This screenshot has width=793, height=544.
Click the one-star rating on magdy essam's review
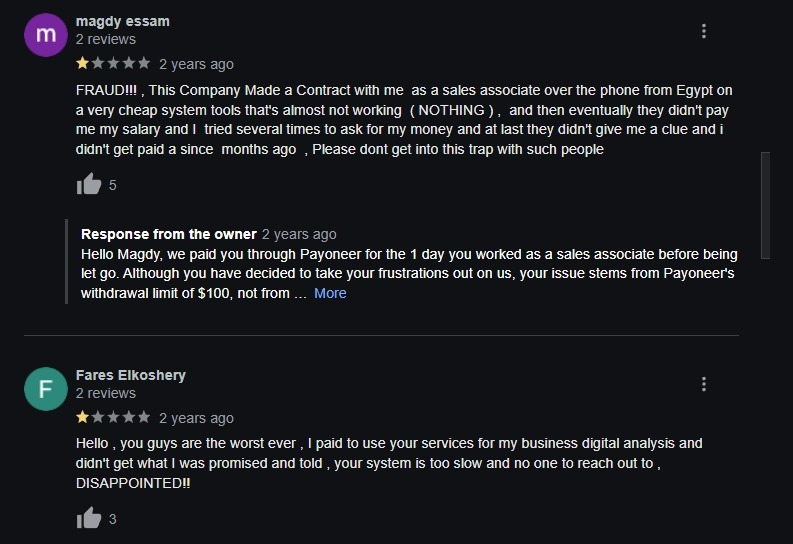(x=113, y=64)
